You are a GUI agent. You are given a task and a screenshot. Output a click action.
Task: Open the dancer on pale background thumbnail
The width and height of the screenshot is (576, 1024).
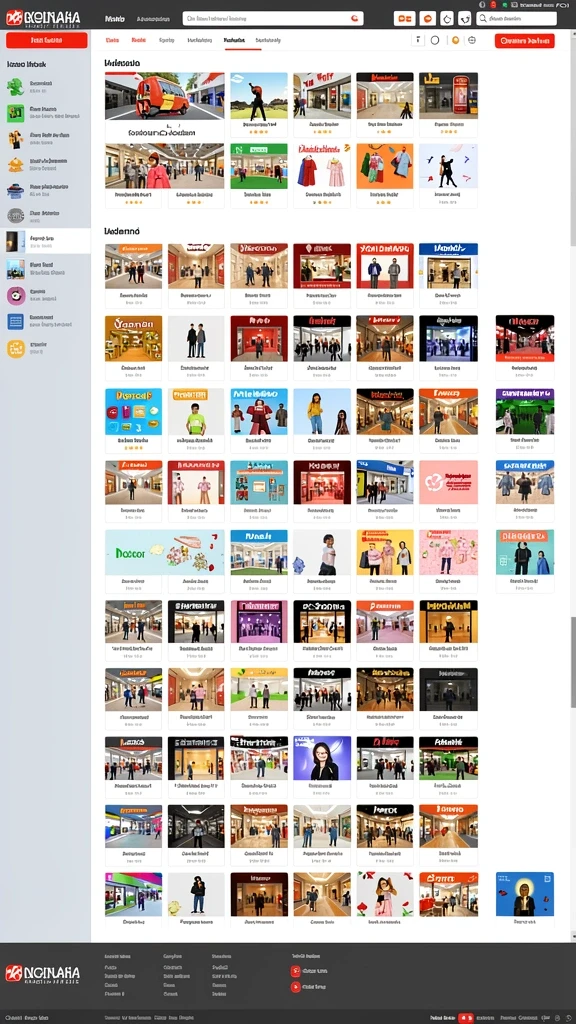[448, 167]
